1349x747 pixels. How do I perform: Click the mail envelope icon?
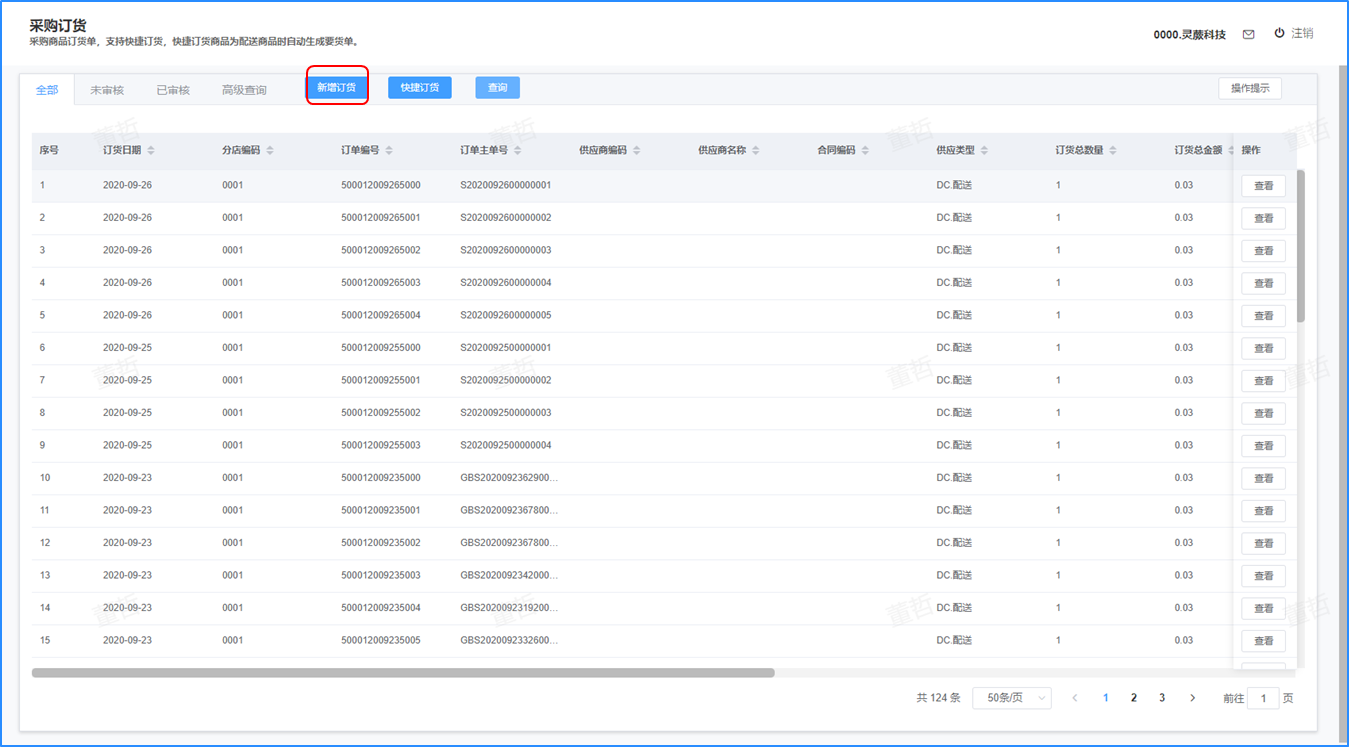coord(1248,34)
